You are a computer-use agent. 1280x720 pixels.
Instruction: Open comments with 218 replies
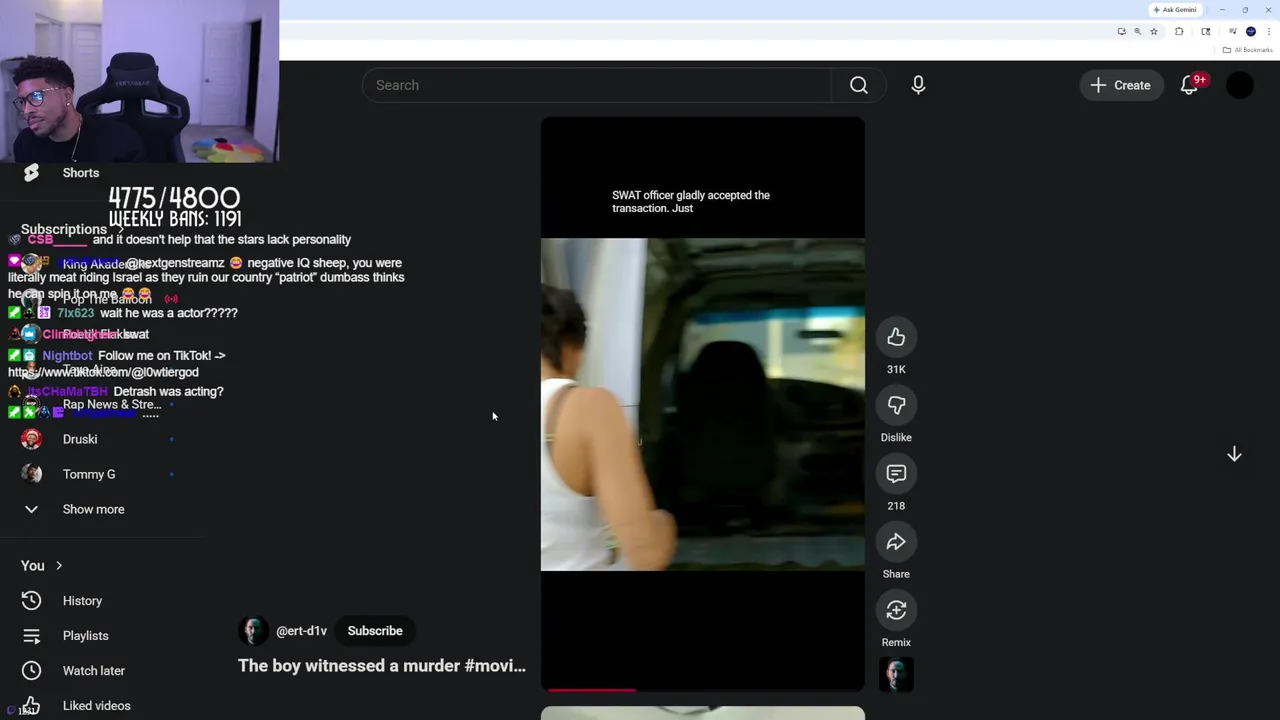point(896,474)
